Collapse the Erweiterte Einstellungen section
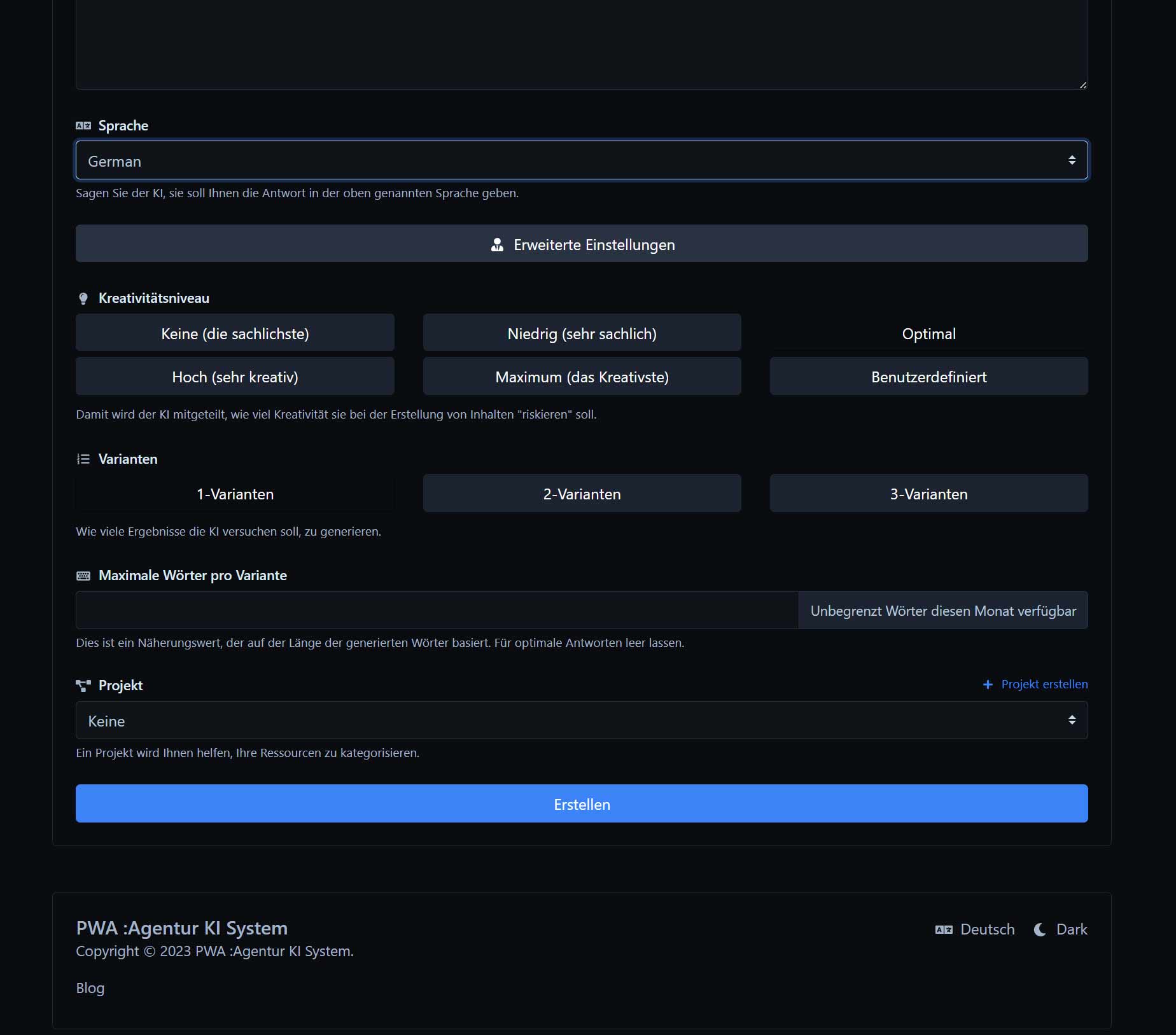The height and width of the screenshot is (1035, 1176). [582, 244]
